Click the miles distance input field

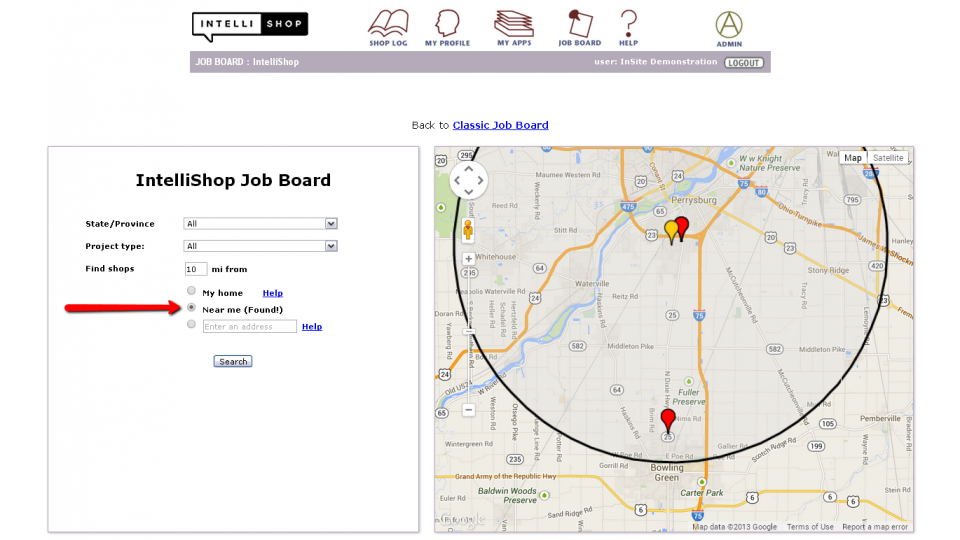(196, 269)
